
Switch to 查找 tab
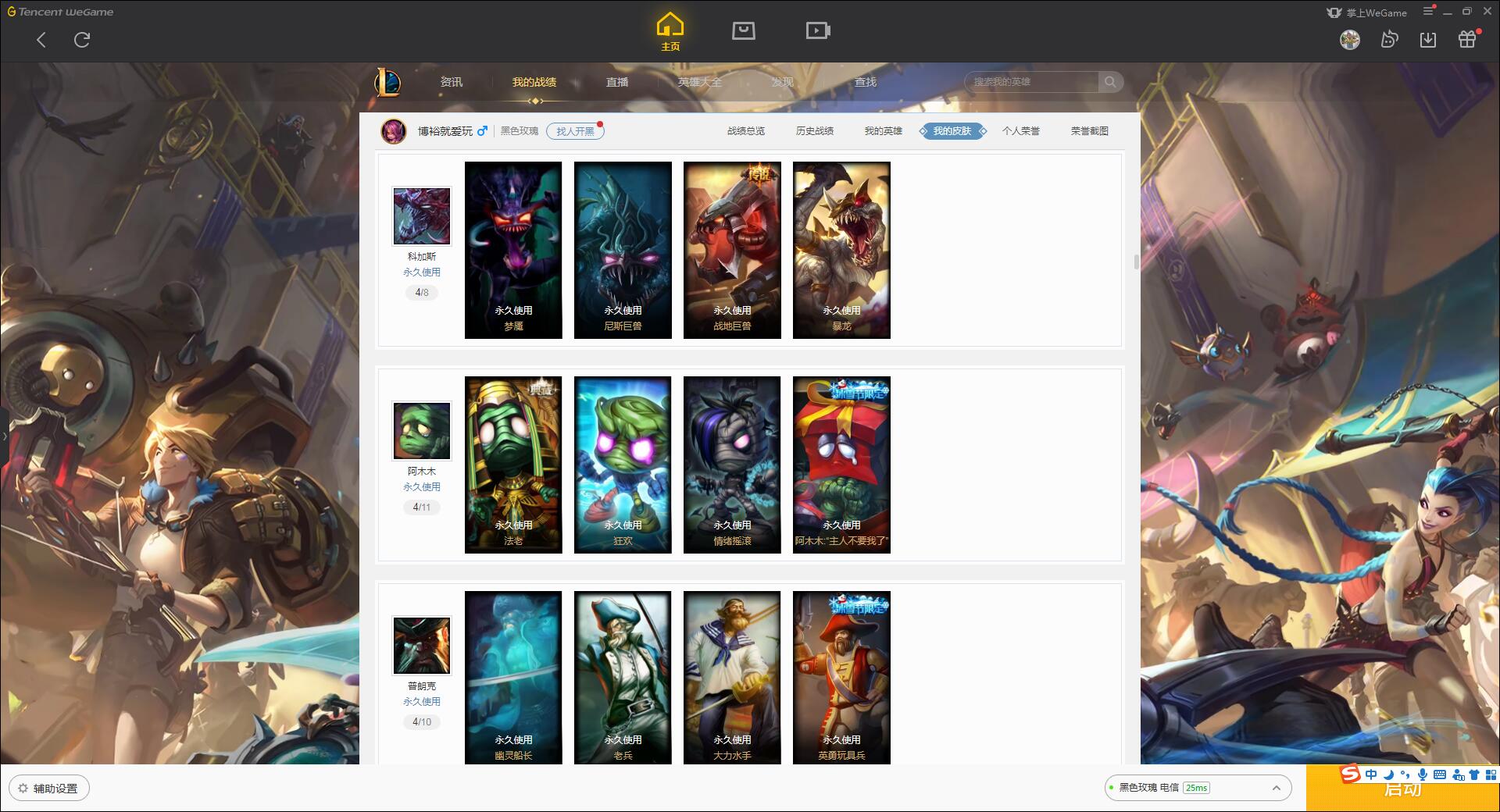pyautogui.click(x=866, y=82)
